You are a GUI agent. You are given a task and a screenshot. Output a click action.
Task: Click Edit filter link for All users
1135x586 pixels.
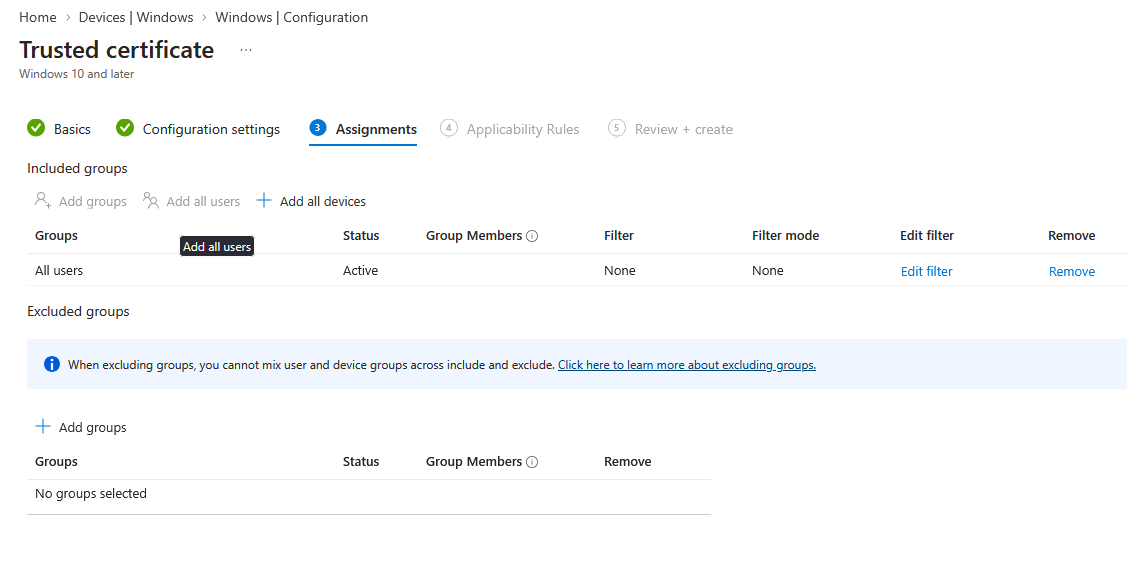point(927,271)
